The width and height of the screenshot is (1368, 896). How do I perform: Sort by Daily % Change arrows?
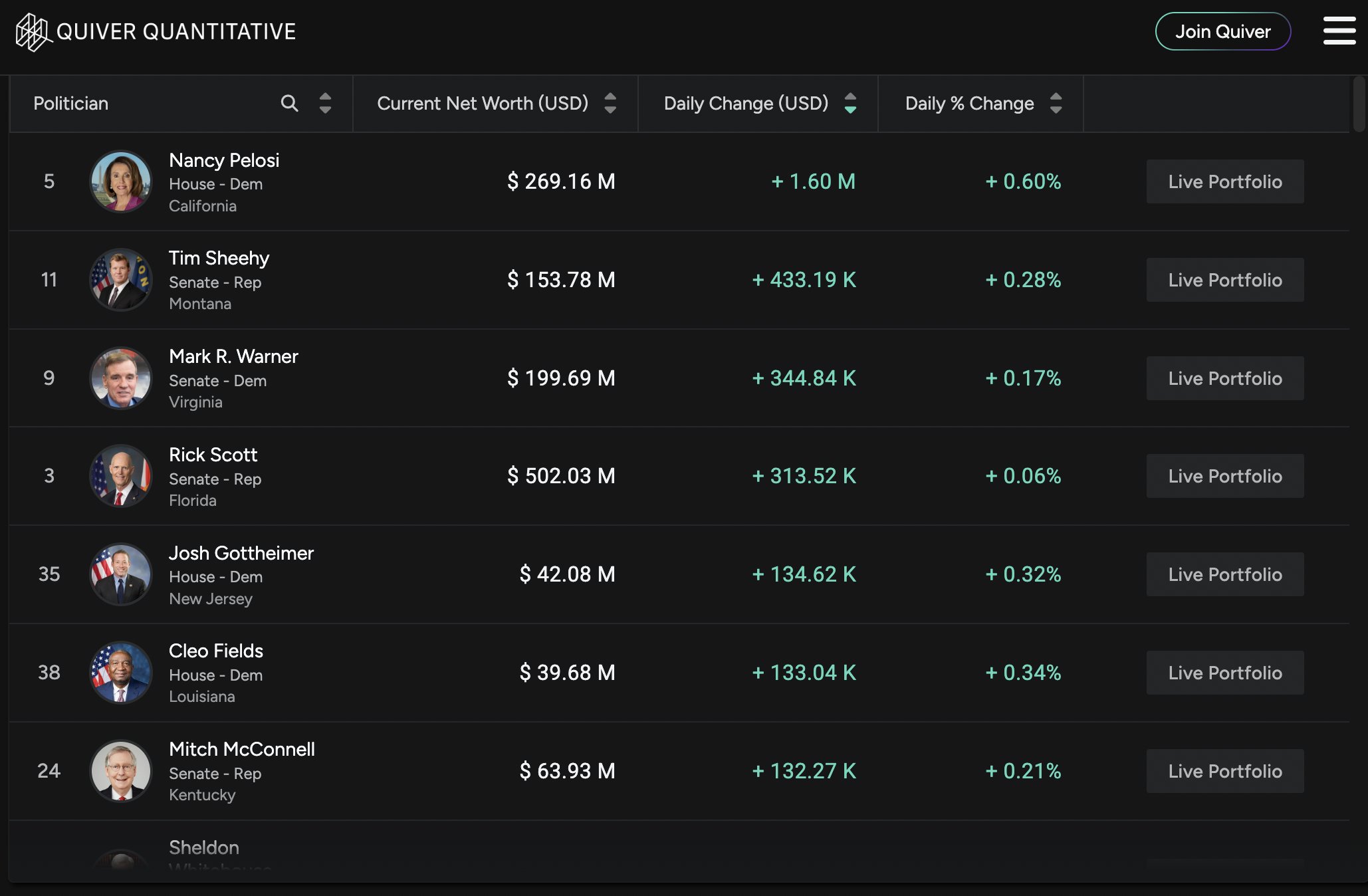tap(1056, 103)
